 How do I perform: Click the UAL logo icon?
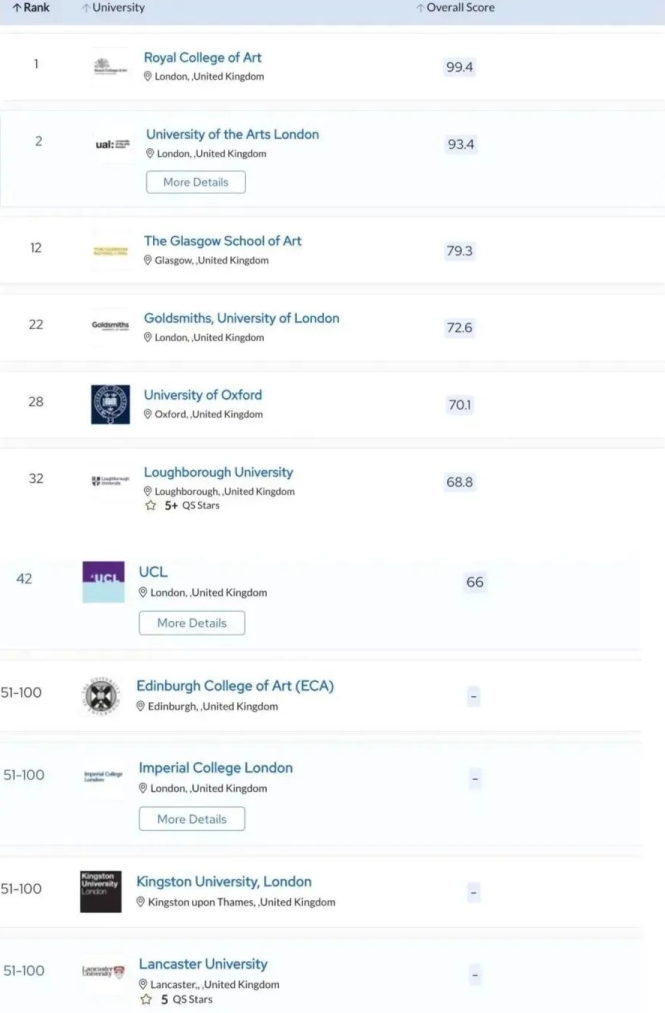tap(111, 144)
